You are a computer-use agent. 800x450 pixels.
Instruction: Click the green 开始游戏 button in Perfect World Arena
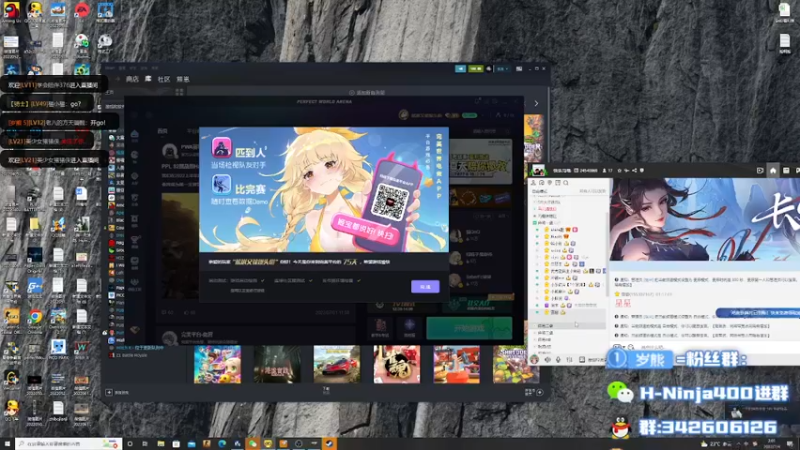(x=469, y=328)
